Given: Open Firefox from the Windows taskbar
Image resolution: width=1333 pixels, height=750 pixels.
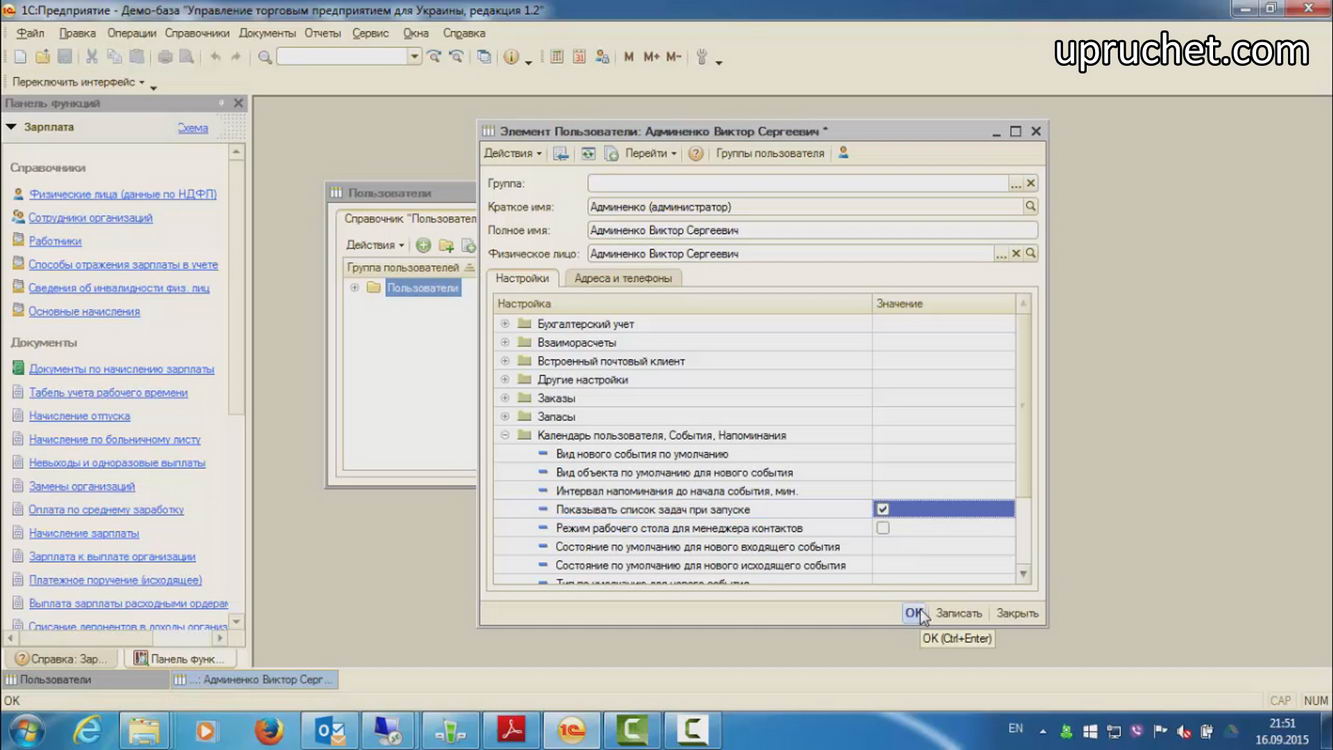Looking at the screenshot, I should pos(268,731).
